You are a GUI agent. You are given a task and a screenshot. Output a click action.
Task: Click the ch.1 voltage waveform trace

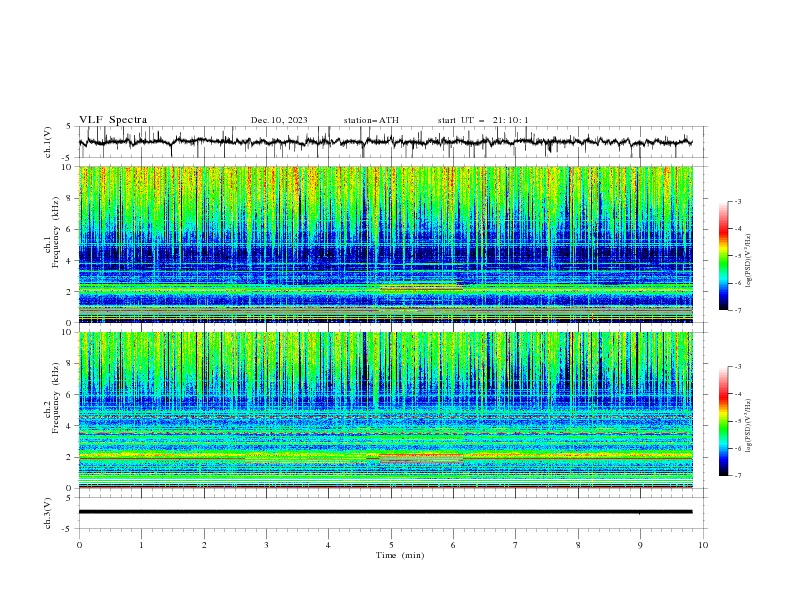pos(385,142)
